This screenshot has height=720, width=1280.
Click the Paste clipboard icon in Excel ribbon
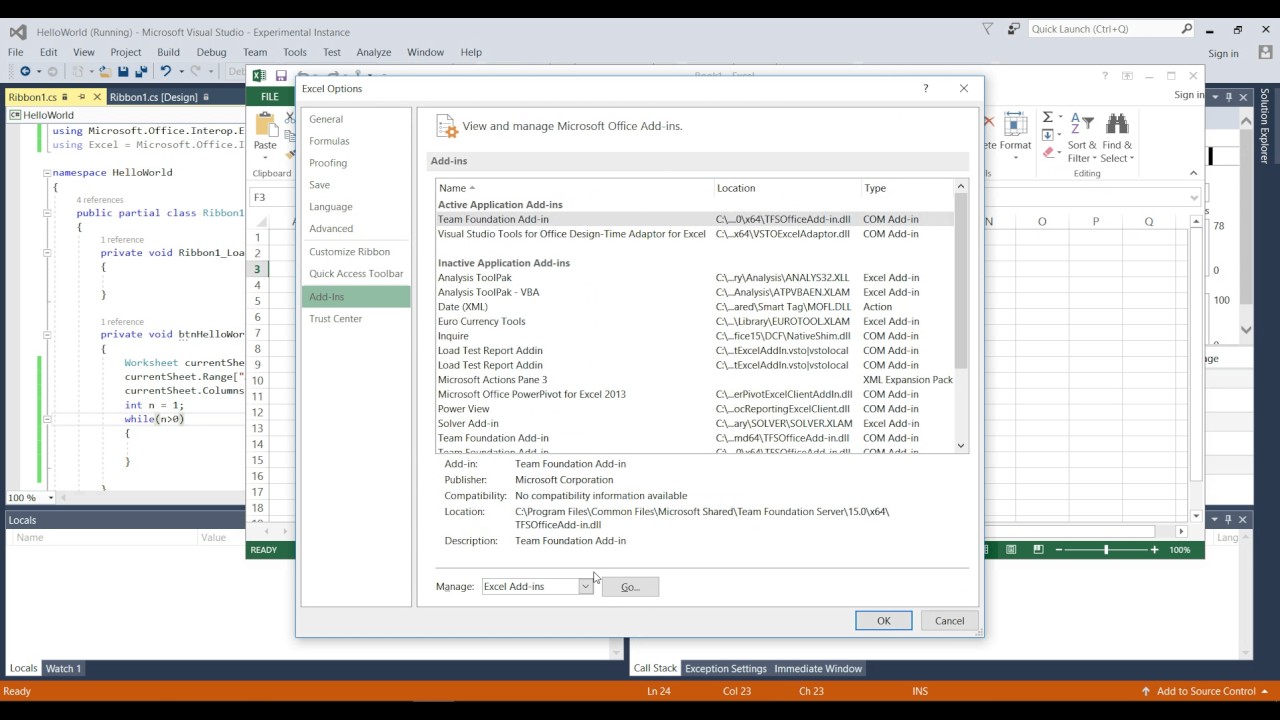click(266, 124)
